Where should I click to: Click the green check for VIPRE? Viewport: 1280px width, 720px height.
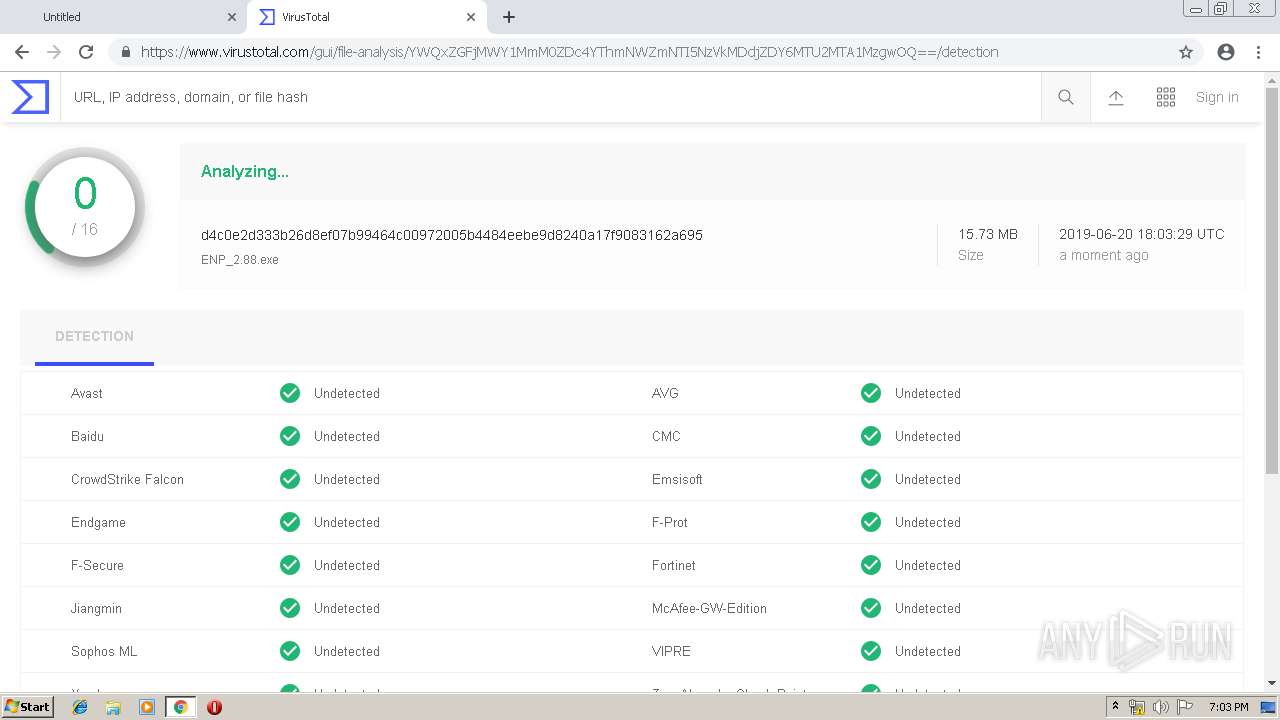871,651
